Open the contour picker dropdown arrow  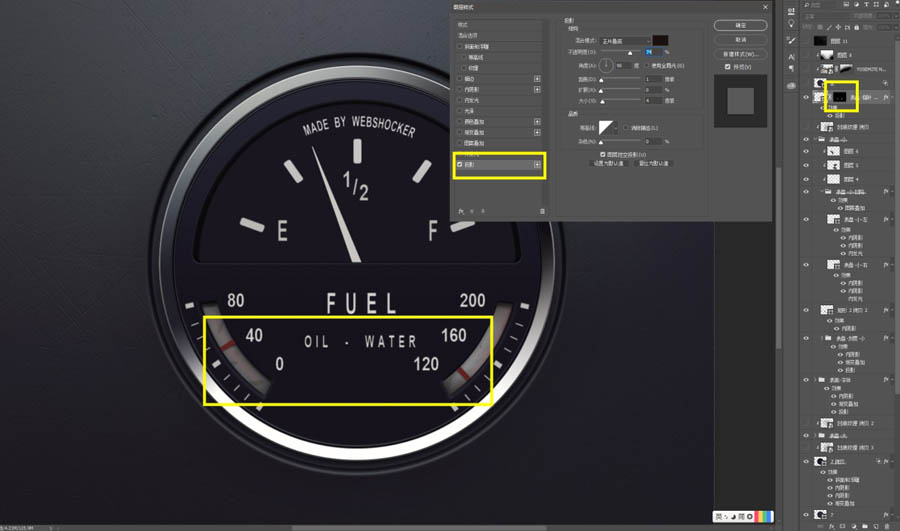point(616,128)
